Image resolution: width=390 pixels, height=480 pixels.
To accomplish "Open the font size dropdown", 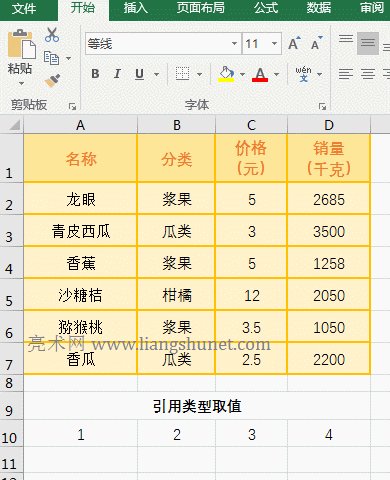I will [x=274, y=43].
